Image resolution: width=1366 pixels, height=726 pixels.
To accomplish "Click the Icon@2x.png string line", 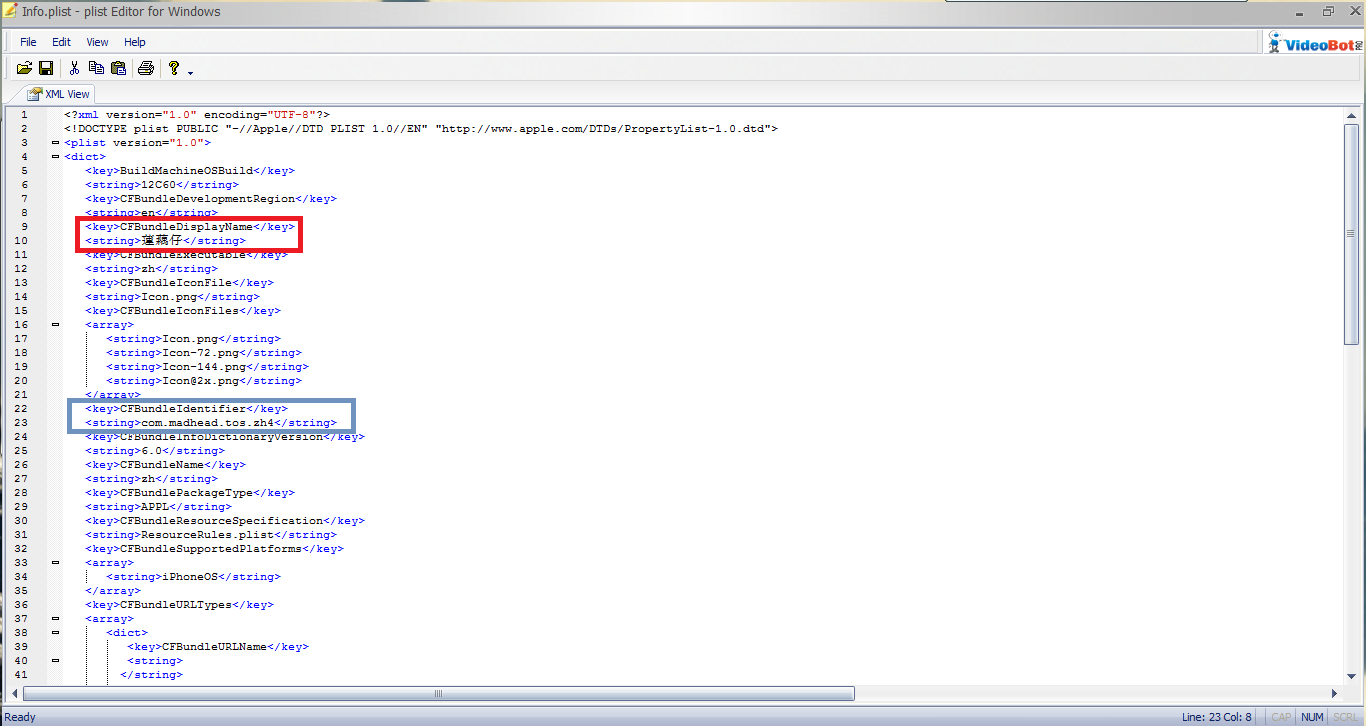I will [x=204, y=381].
